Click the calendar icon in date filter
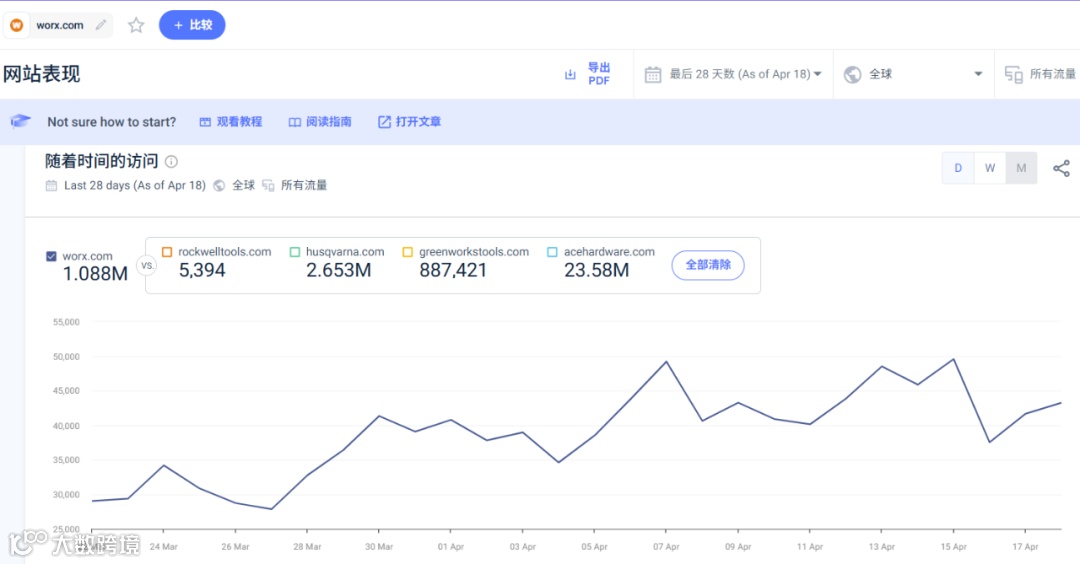 click(x=653, y=74)
